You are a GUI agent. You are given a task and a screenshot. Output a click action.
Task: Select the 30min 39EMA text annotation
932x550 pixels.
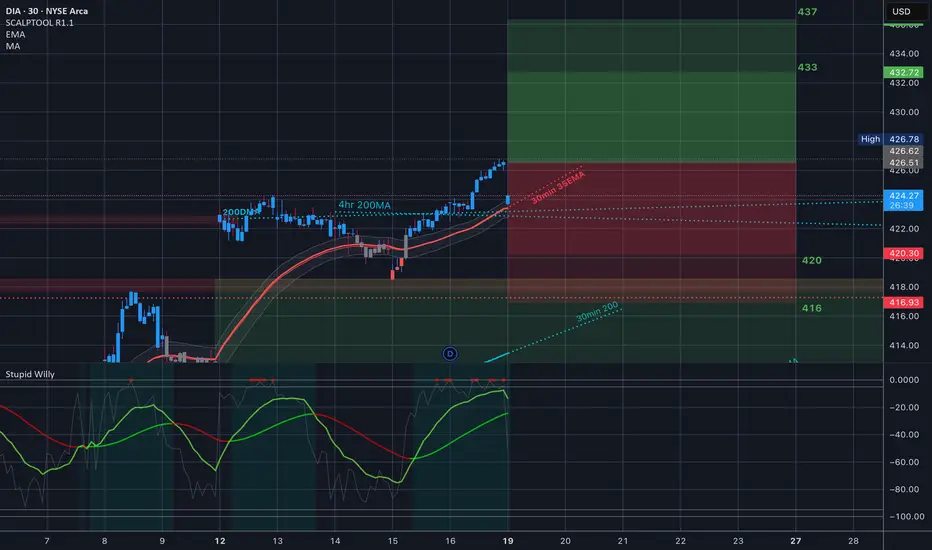[x=558, y=187]
